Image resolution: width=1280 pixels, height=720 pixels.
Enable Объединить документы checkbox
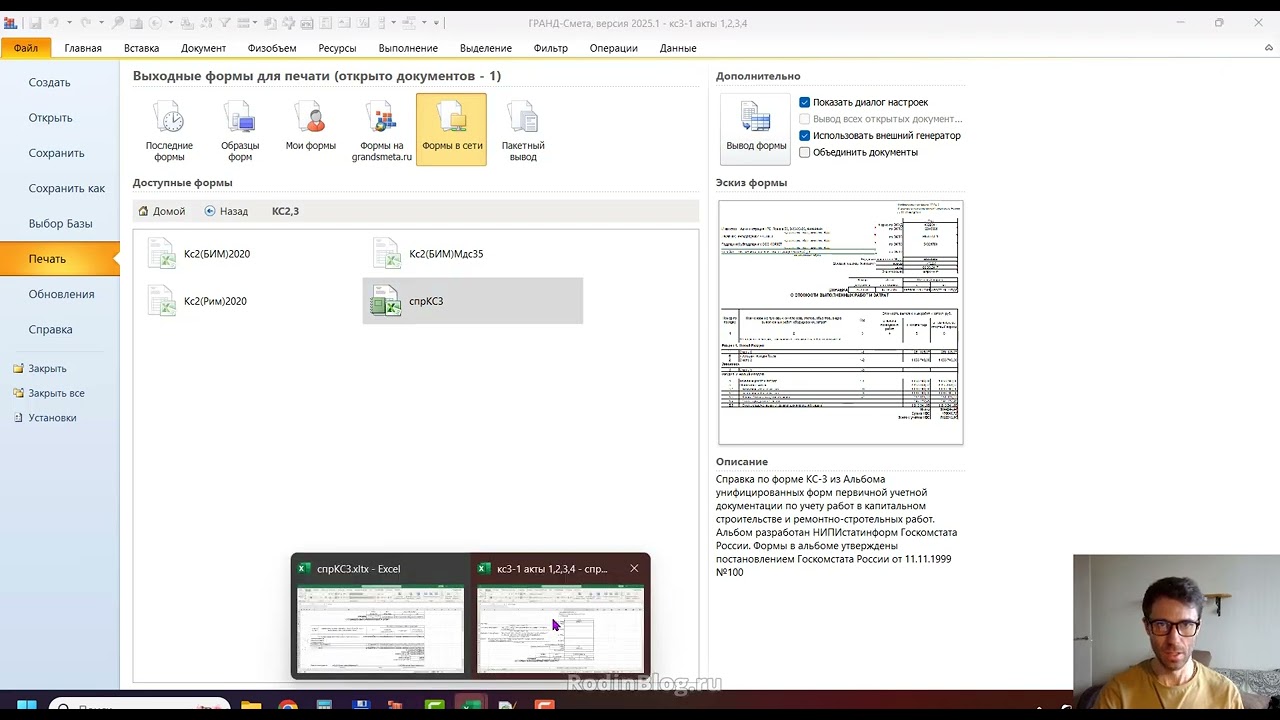point(804,152)
